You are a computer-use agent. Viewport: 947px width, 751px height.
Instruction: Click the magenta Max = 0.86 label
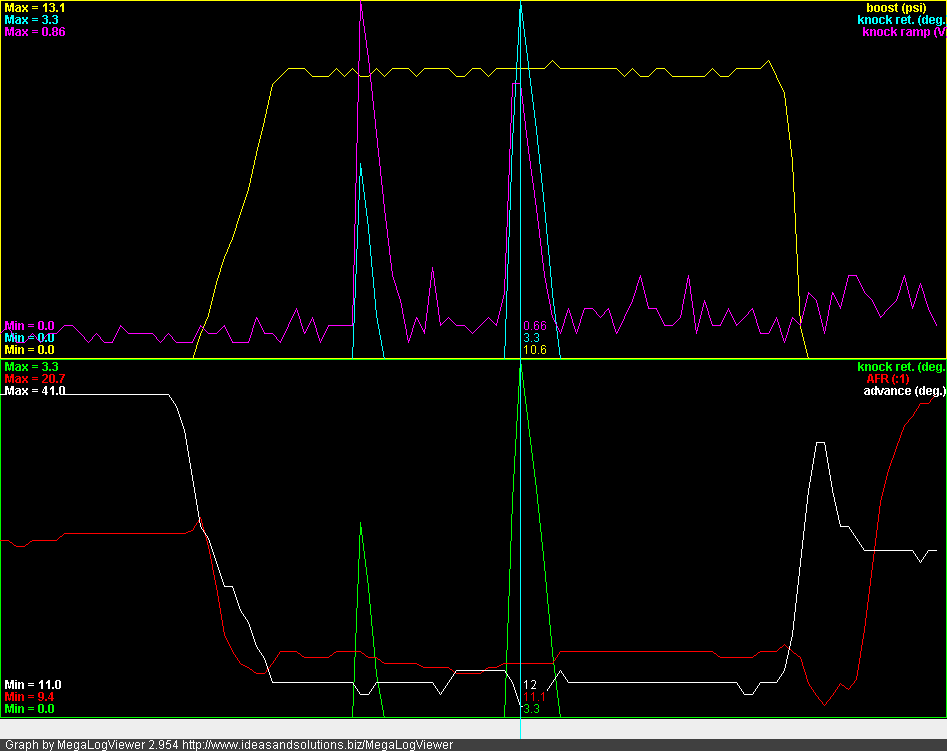click(36, 32)
